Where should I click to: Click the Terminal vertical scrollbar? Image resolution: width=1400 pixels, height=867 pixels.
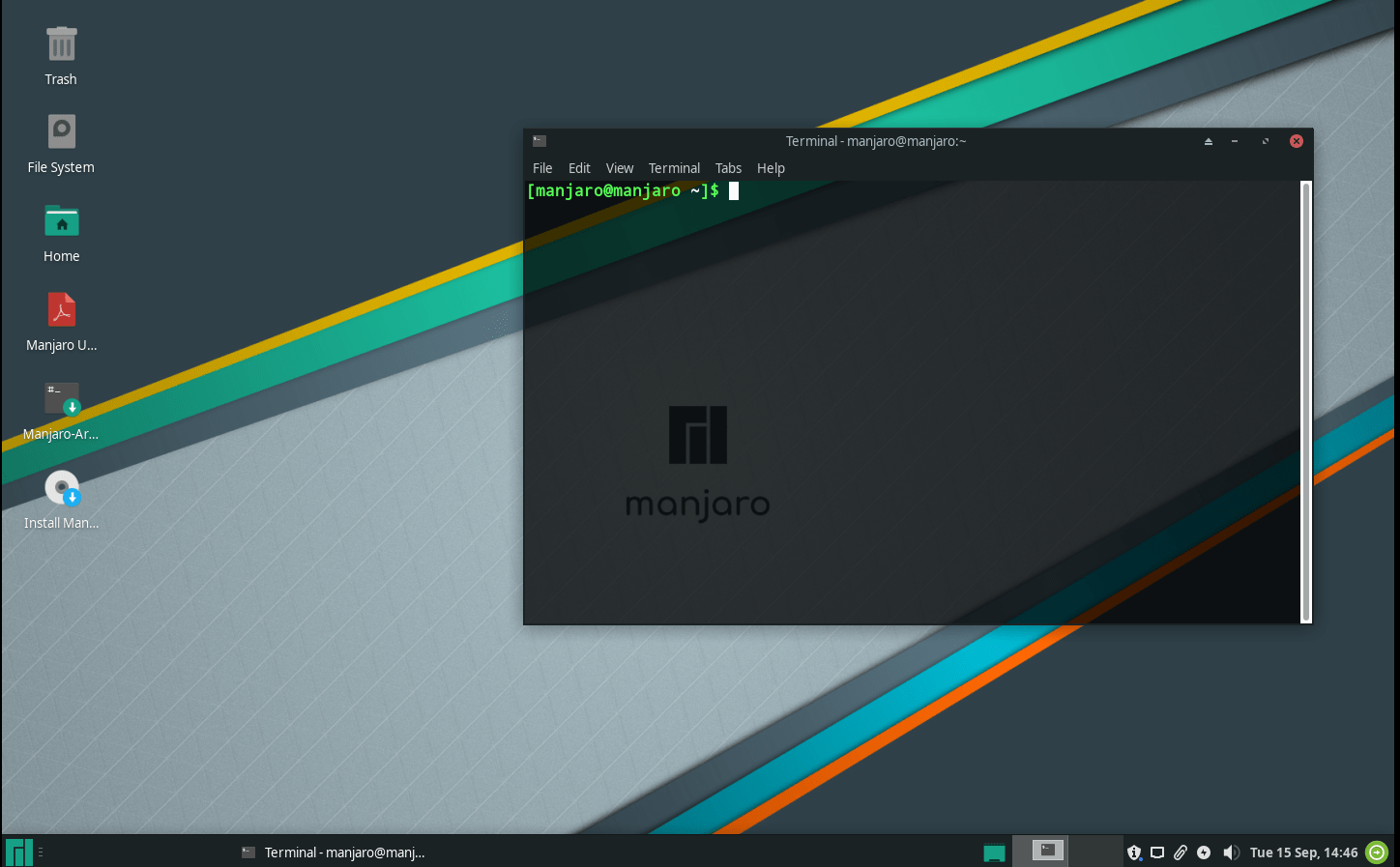click(1306, 402)
